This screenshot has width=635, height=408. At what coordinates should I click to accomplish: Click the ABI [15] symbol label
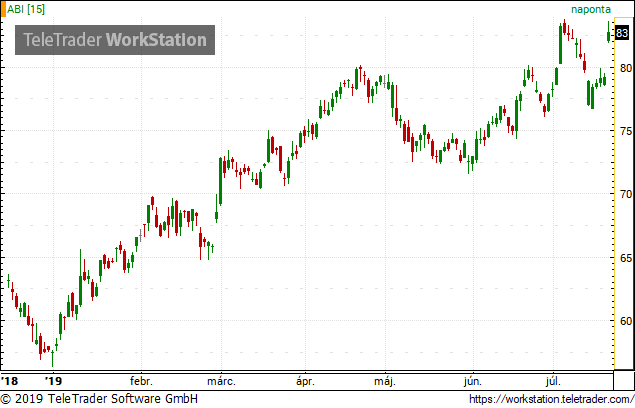(26, 9)
